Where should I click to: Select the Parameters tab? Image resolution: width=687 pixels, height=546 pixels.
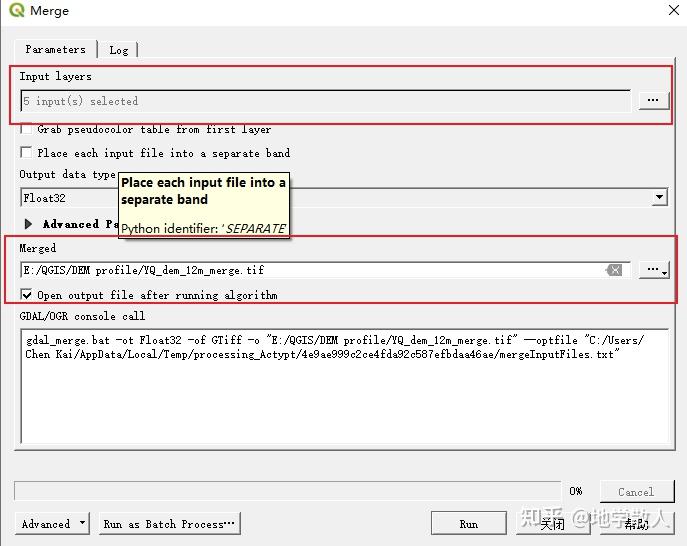pos(56,49)
